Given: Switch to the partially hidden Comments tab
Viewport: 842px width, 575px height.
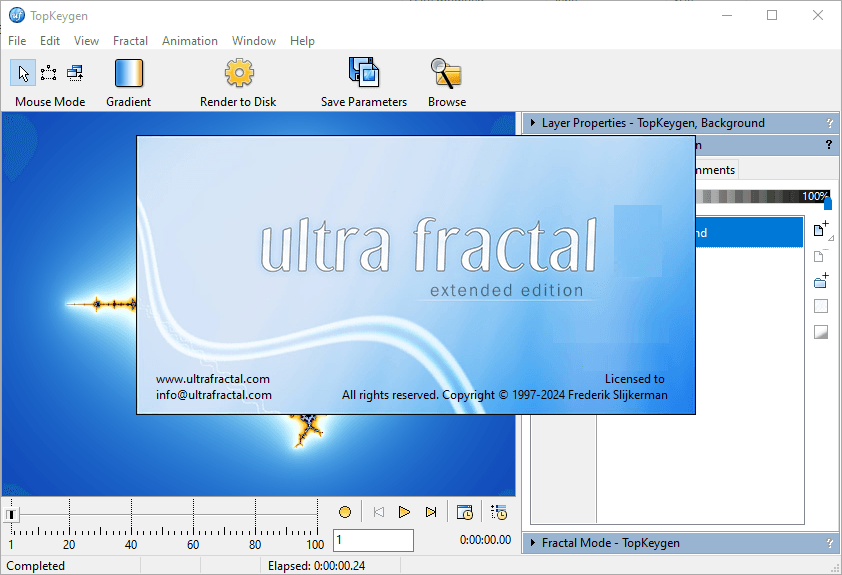Looking at the screenshot, I should click(717, 170).
